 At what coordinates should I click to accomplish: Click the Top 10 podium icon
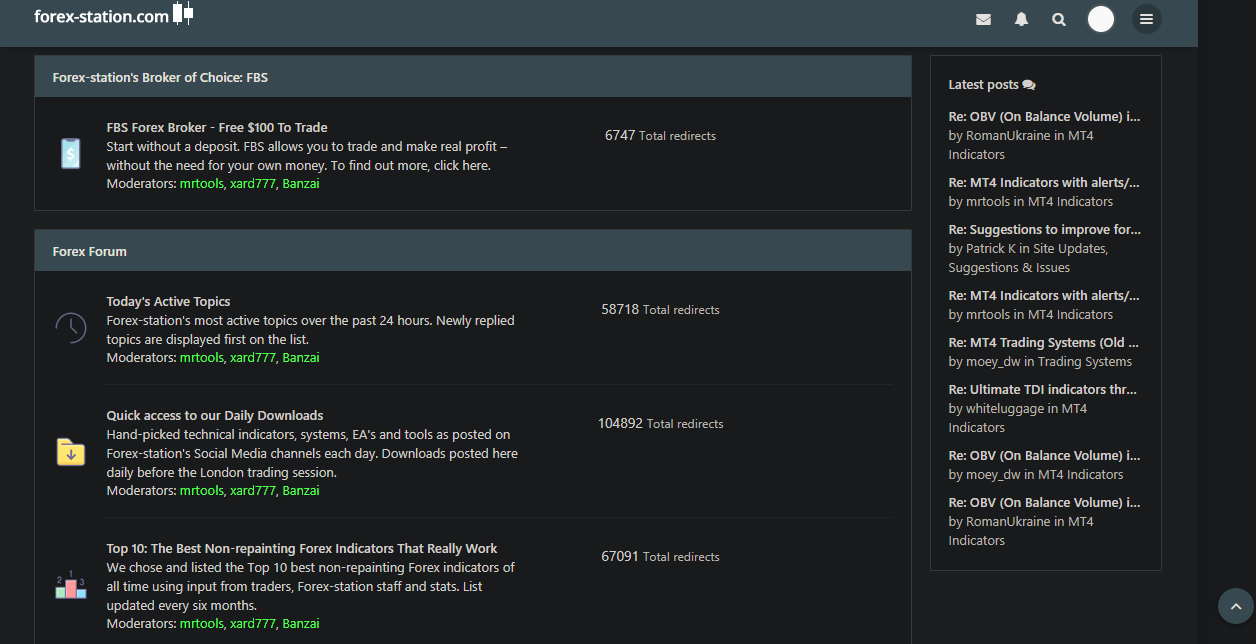[x=70, y=585]
